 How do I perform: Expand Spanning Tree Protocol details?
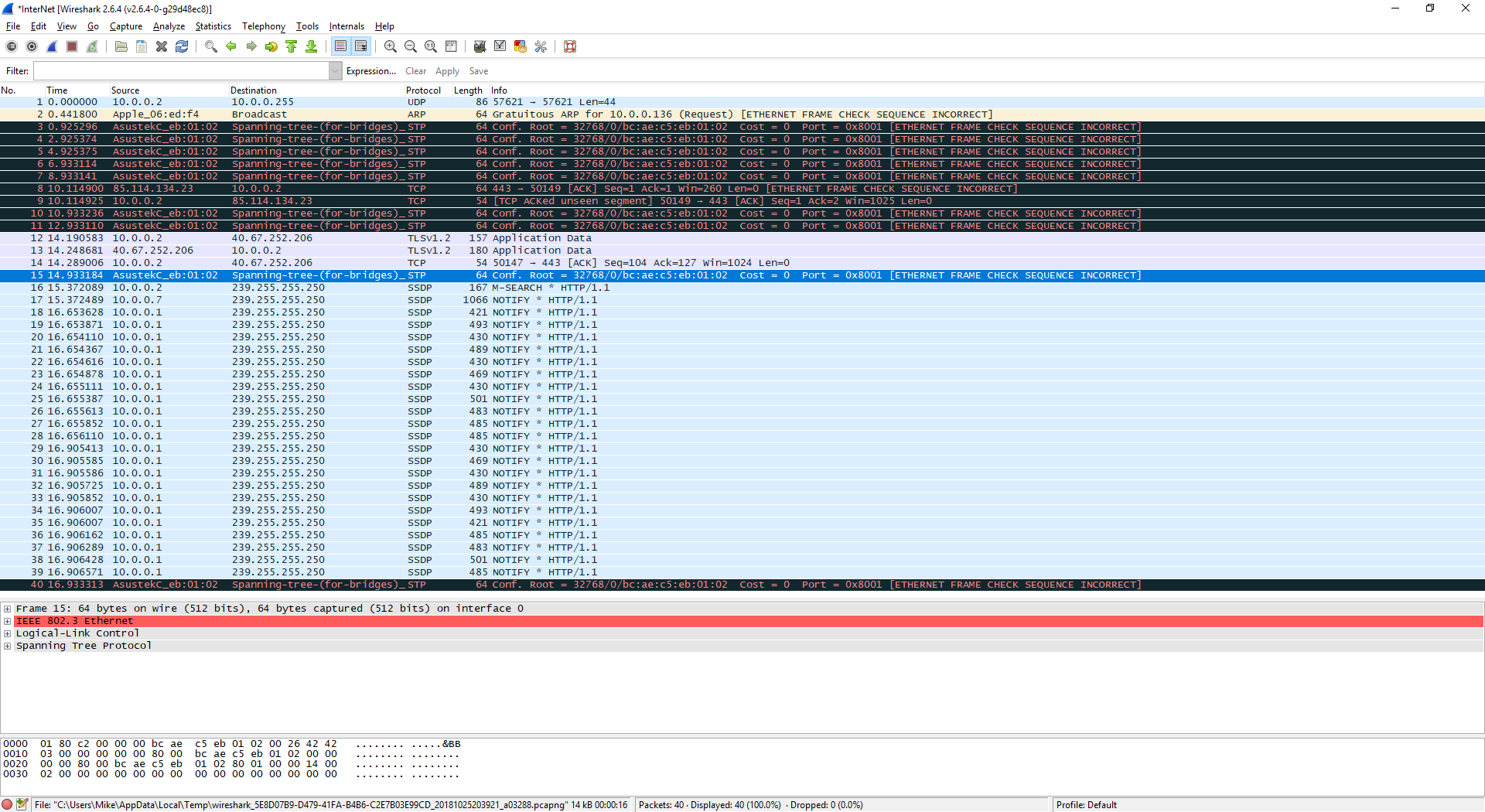[x=8, y=646]
